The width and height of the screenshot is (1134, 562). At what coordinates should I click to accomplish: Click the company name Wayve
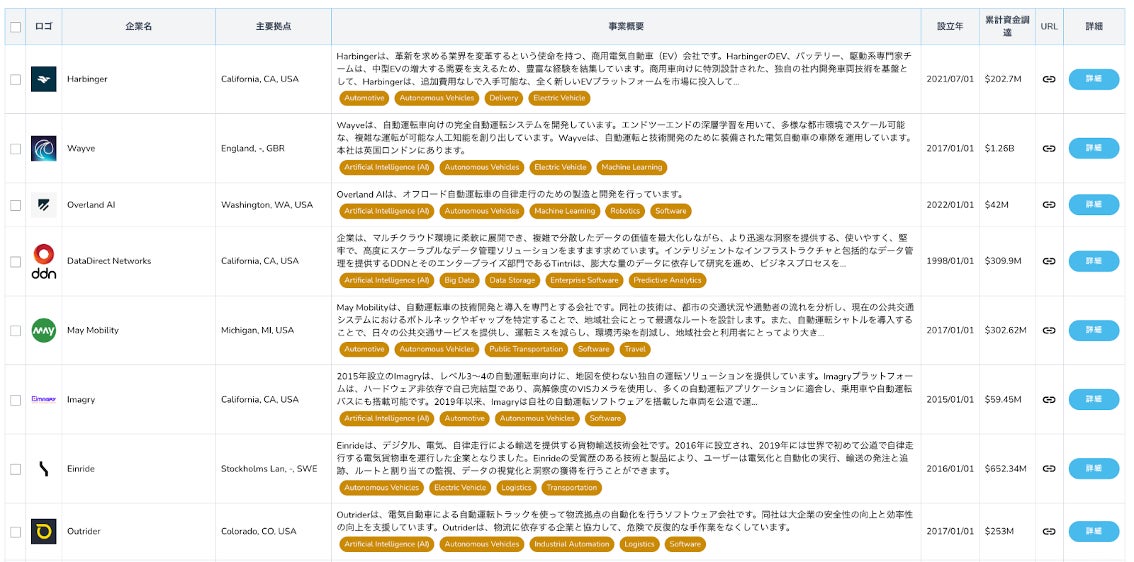point(81,148)
